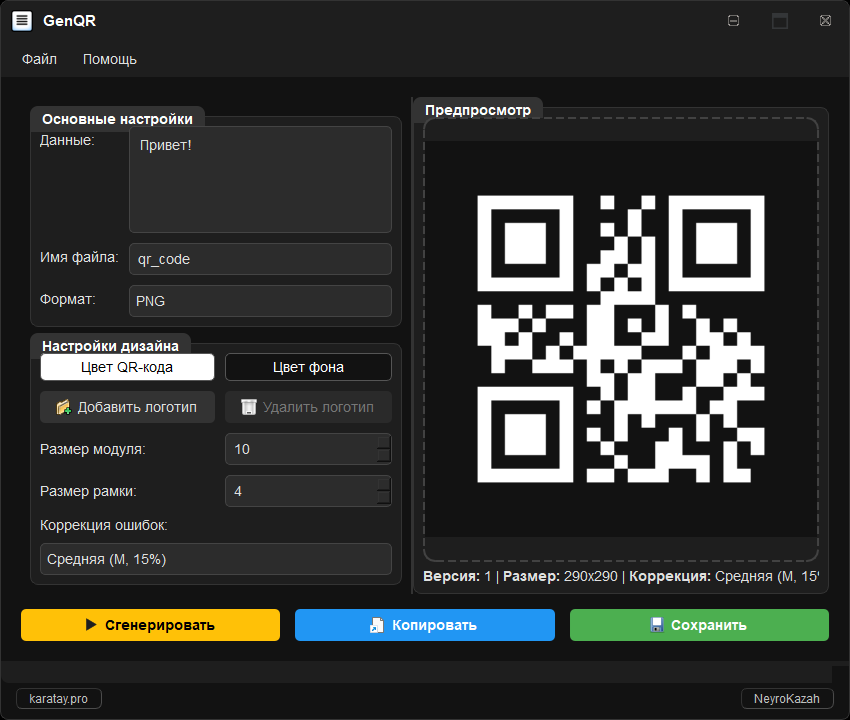Click the blue Копировать button
This screenshot has width=850, height=720.
pos(424,625)
